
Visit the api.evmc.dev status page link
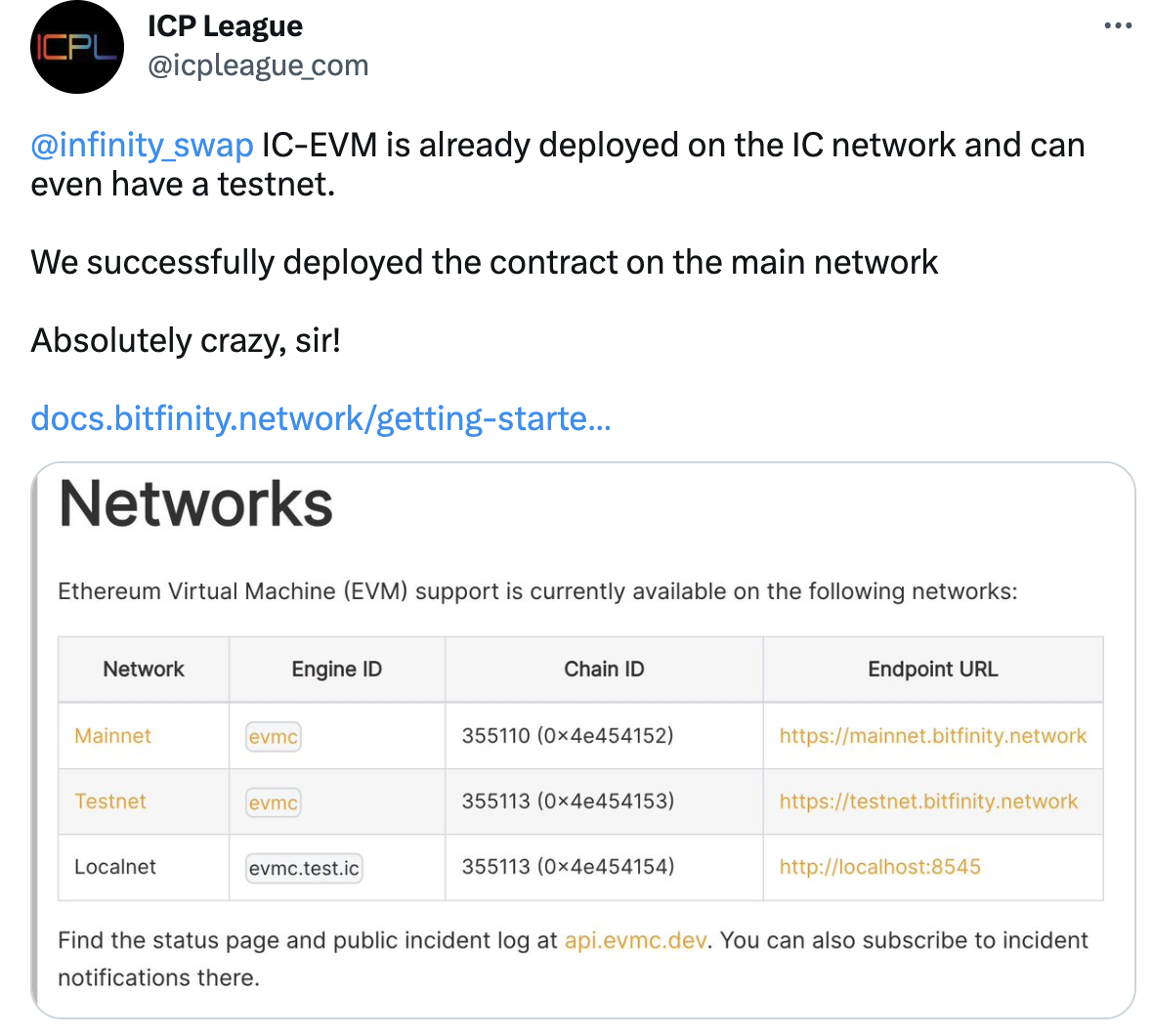click(x=635, y=940)
